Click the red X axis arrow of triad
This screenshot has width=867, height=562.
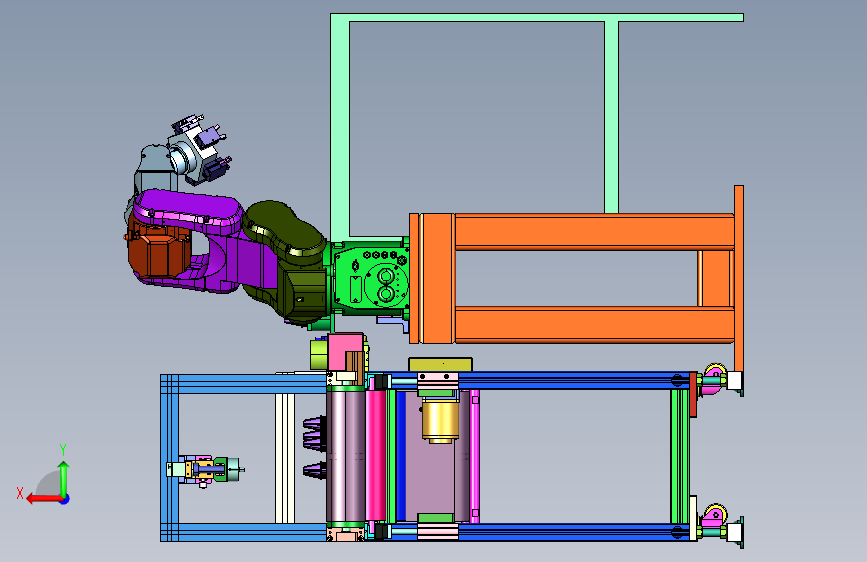click(x=44, y=499)
